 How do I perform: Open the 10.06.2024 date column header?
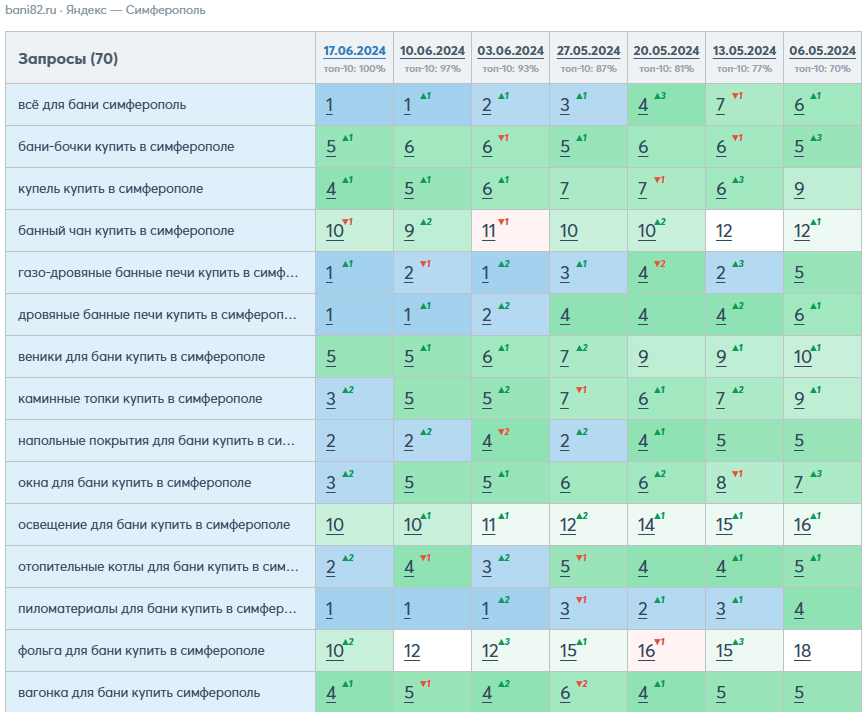pos(432,51)
